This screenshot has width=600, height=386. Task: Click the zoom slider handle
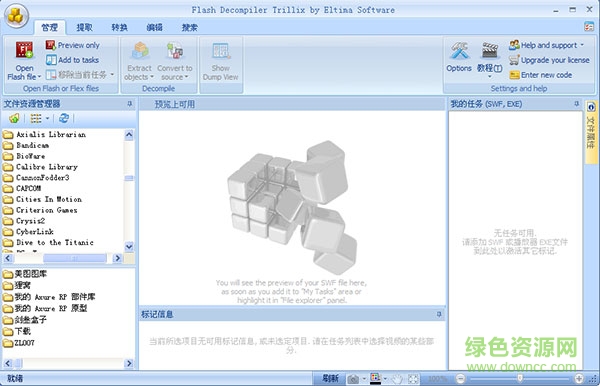point(520,379)
